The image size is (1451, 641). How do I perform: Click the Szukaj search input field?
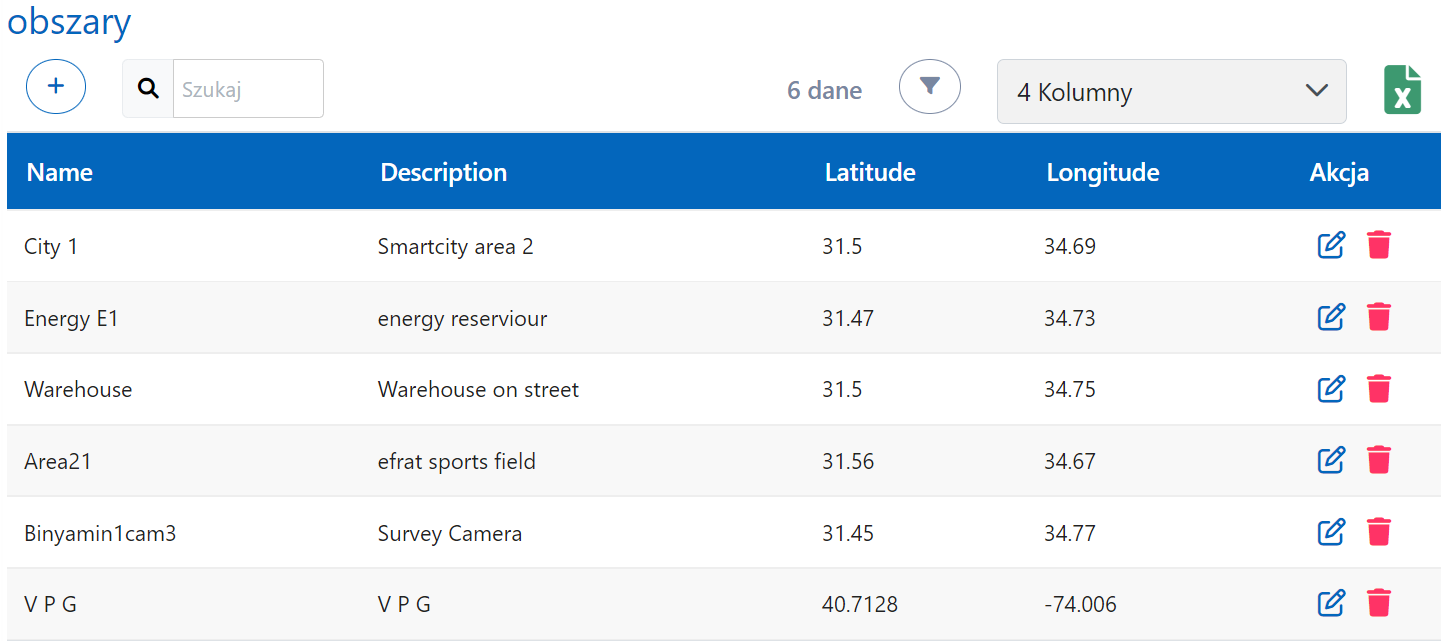click(x=248, y=89)
